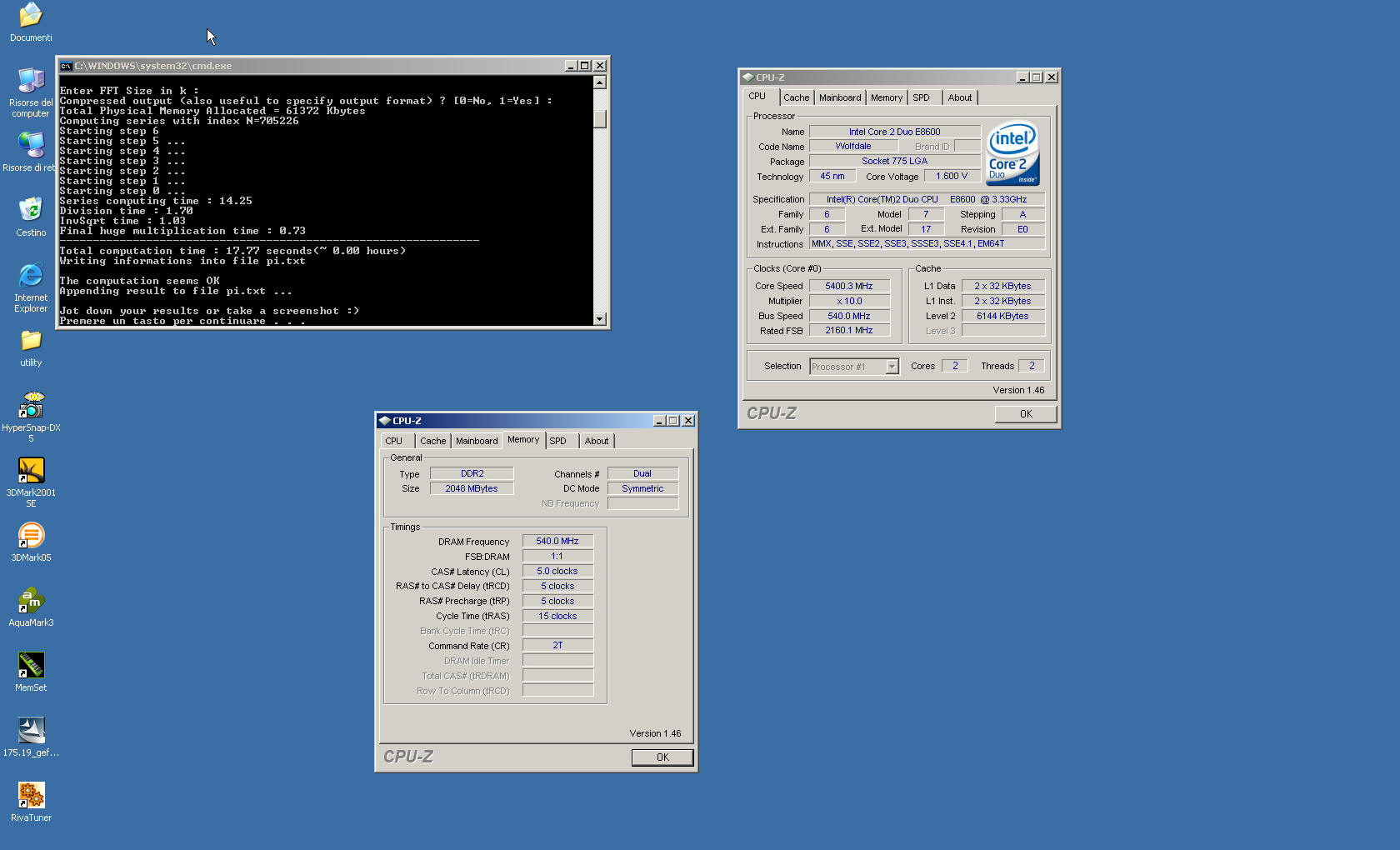Click the cmd.exe title bar system icon
Screen dimensions: 1400x850
click(x=66, y=66)
